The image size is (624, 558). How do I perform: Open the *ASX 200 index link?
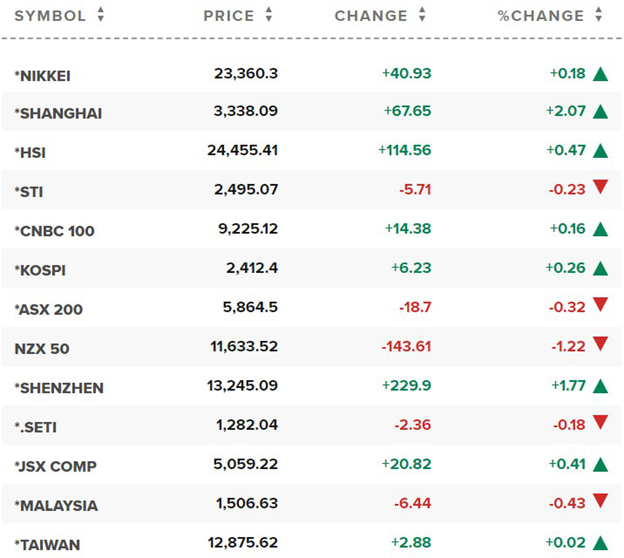pyautogui.click(x=49, y=309)
